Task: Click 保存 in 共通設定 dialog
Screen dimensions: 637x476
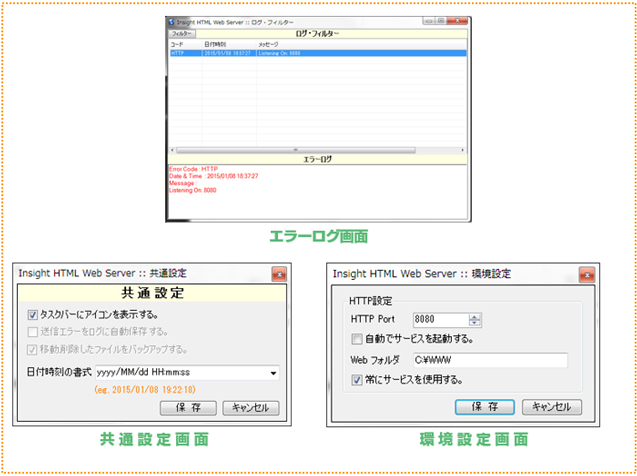Action: coord(188,408)
